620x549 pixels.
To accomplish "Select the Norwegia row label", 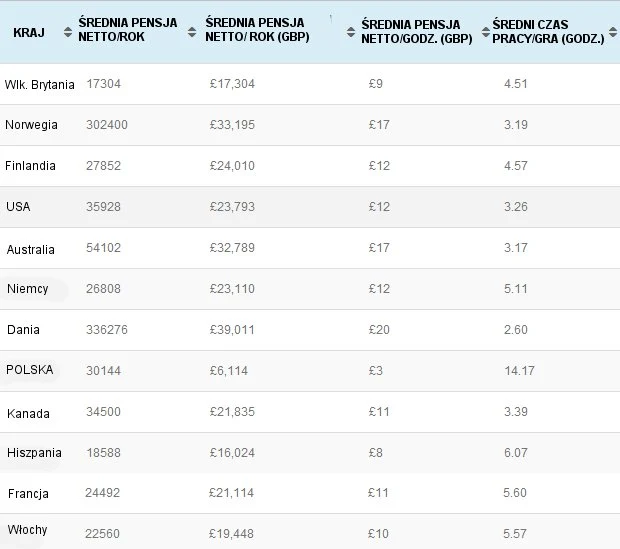I will coord(31,125).
